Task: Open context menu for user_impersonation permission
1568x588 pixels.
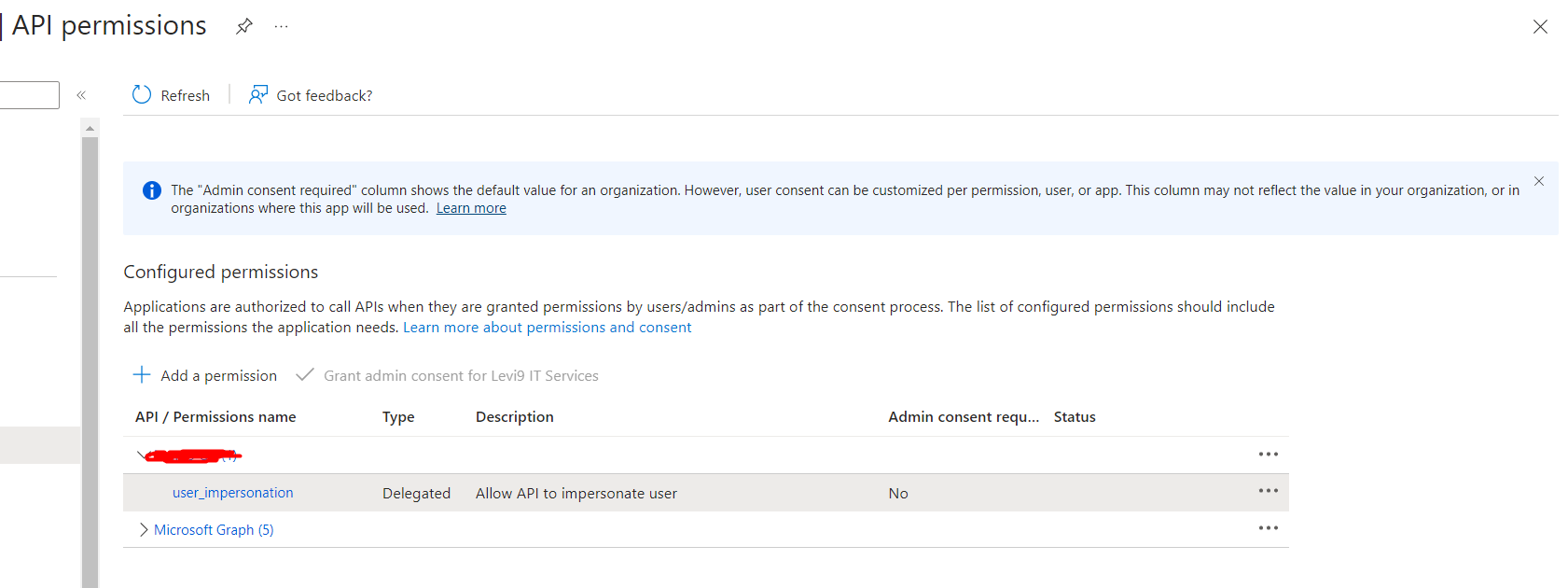Action: coord(1268,489)
